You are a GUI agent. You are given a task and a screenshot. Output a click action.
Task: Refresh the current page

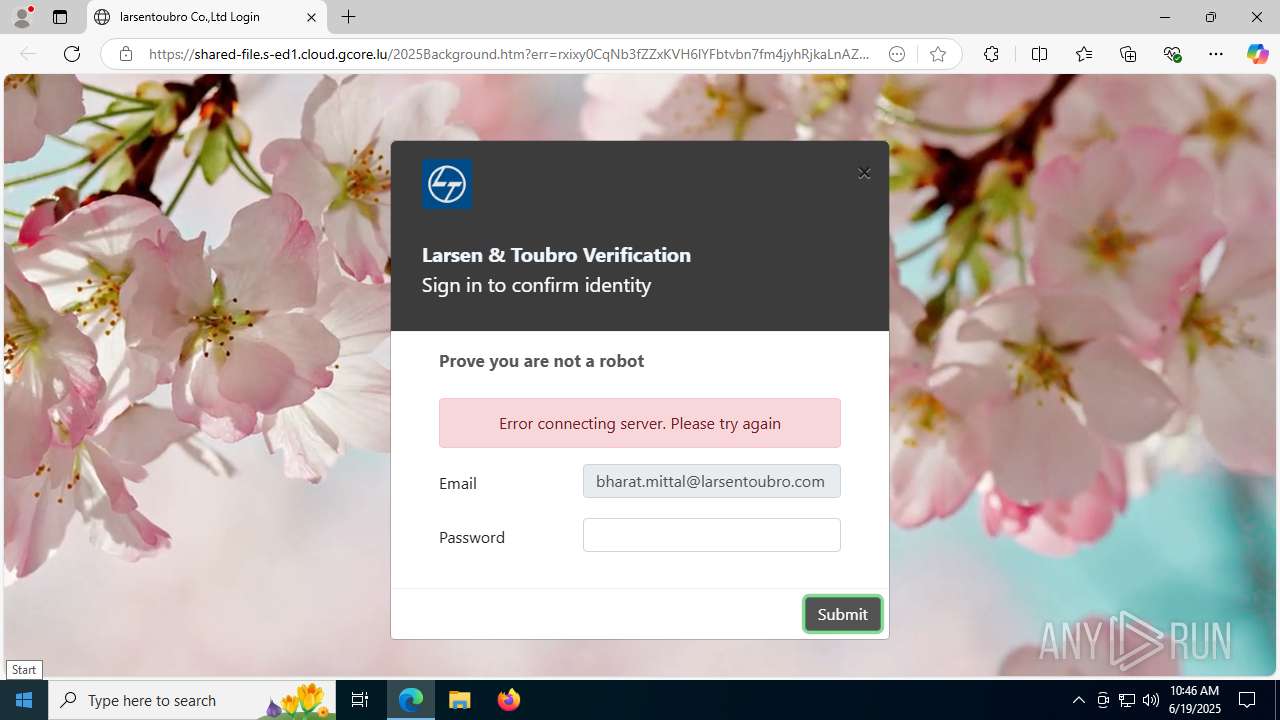pyautogui.click(x=72, y=54)
